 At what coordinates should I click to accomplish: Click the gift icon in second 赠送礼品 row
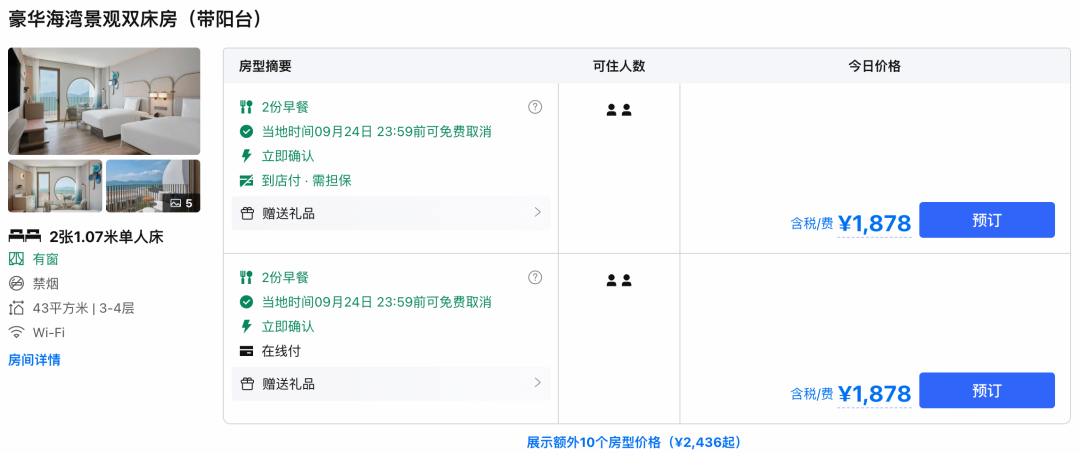click(x=247, y=384)
